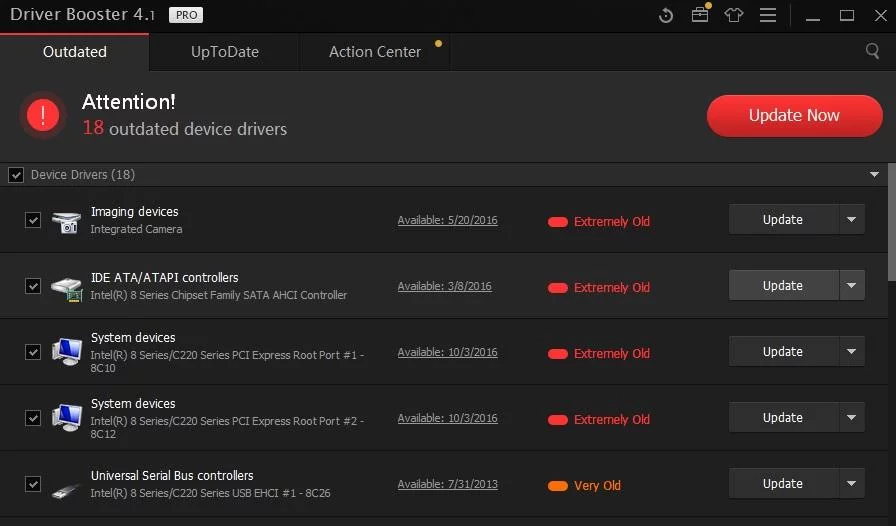Open dropdown arrow beside IDE ATA/ATAPI Update
The height and width of the screenshot is (526, 896).
(x=852, y=286)
